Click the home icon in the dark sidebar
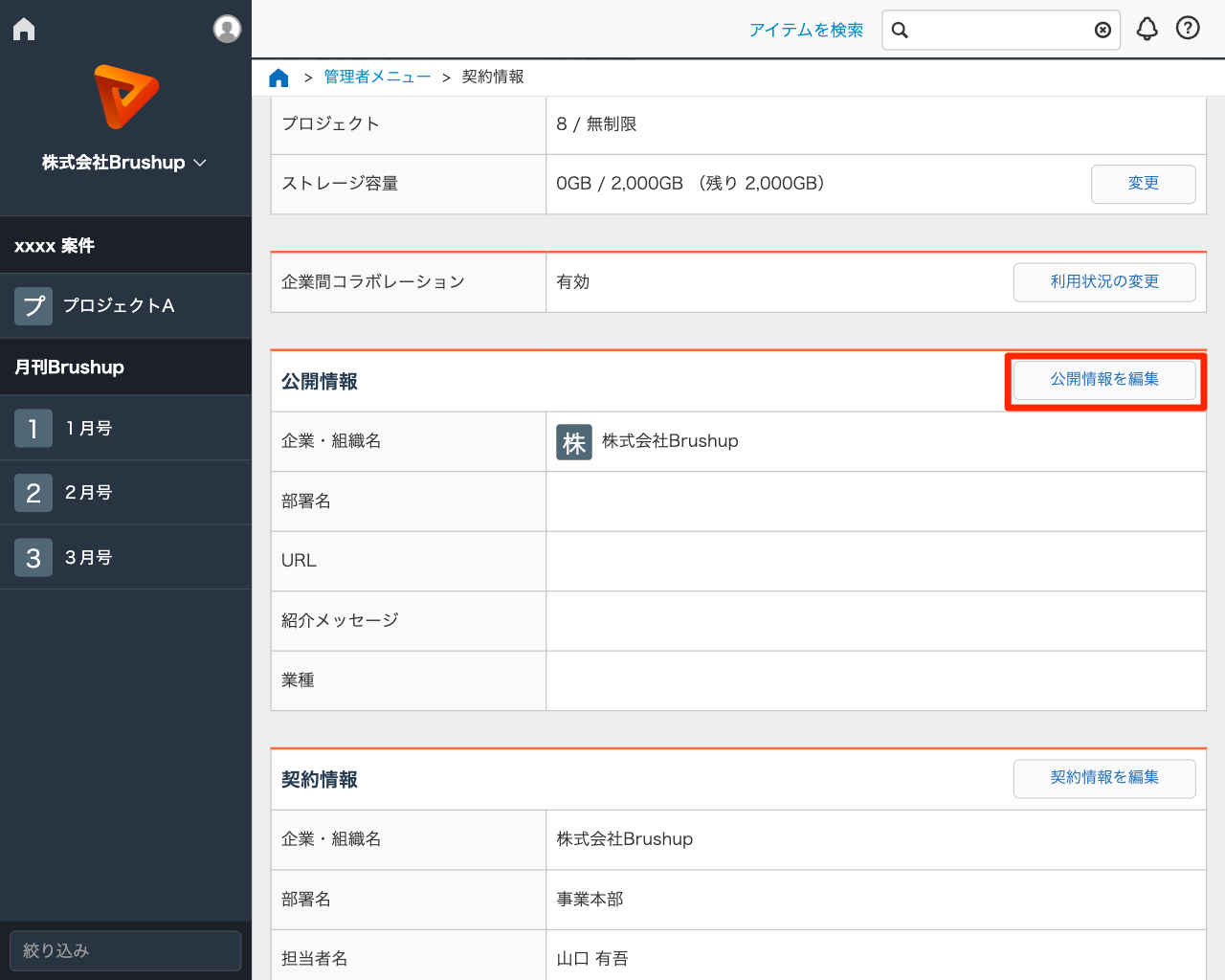 click(x=23, y=29)
